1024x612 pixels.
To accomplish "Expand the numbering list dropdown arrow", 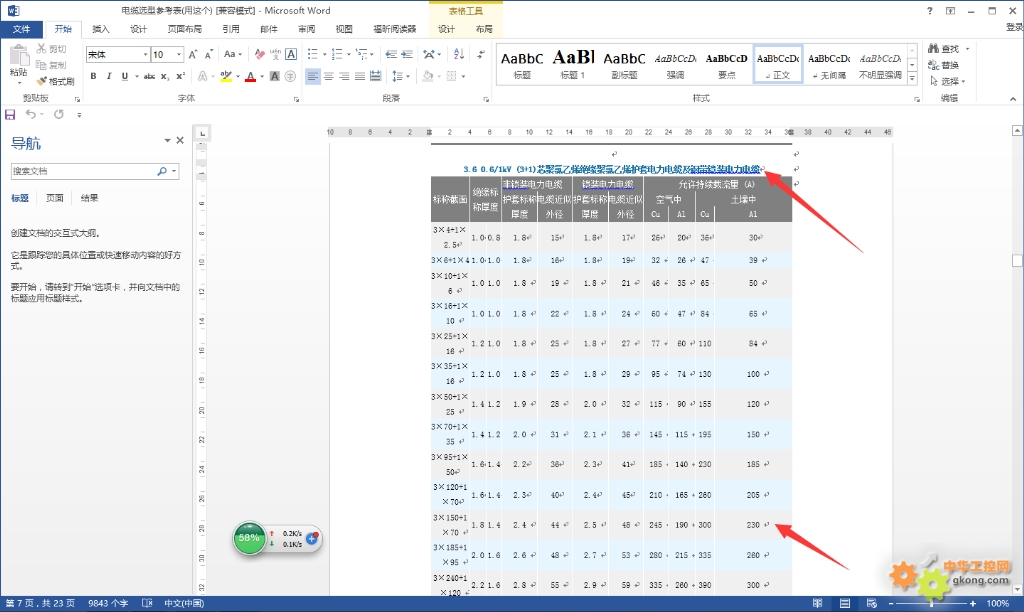I will click(x=349, y=54).
